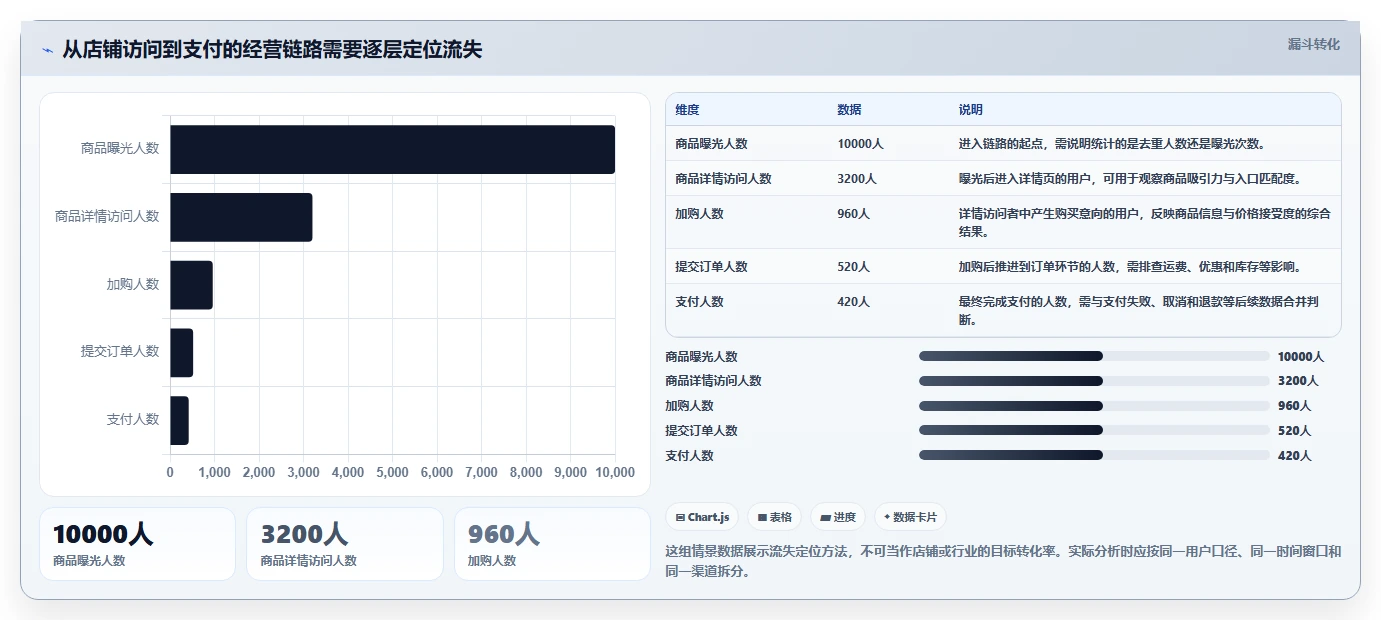
Task: Click the 10000人 progress bar for 商品曝光人数
Action: pyautogui.click(x=1094, y=356)
